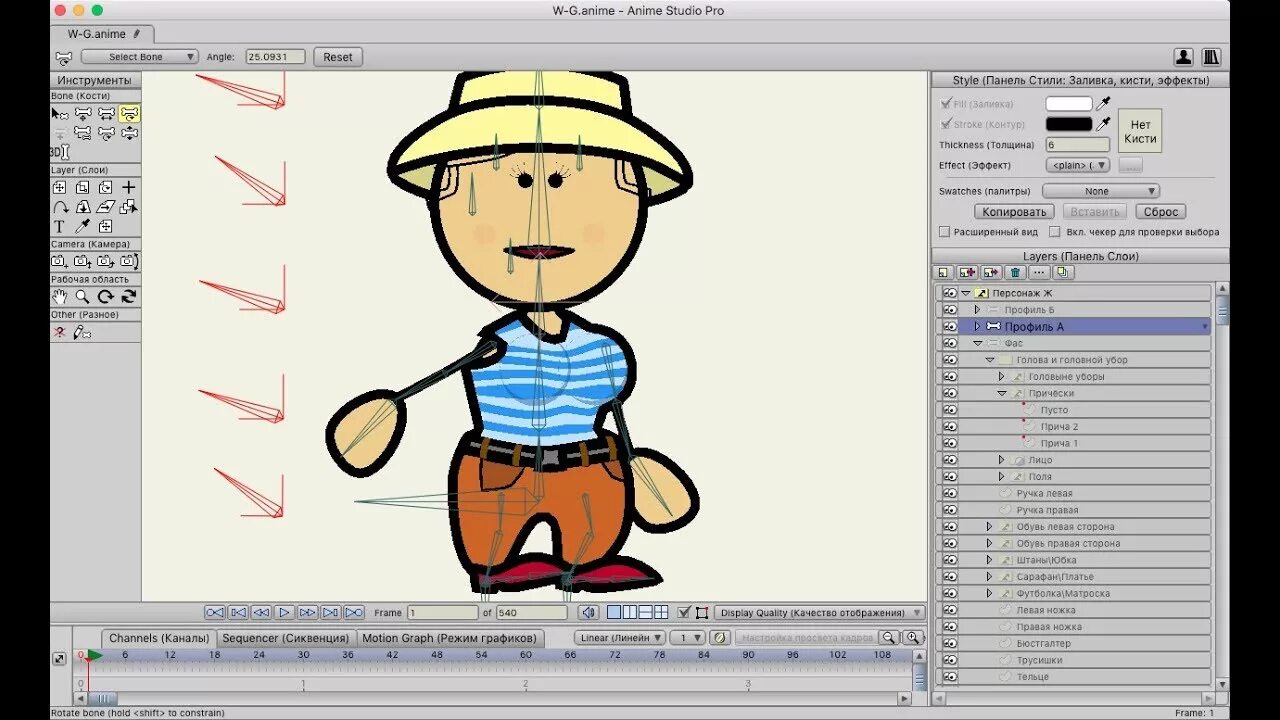Select the W-G.anime document tab
The width and height of the screenshot is (1280, 720).
103,34
